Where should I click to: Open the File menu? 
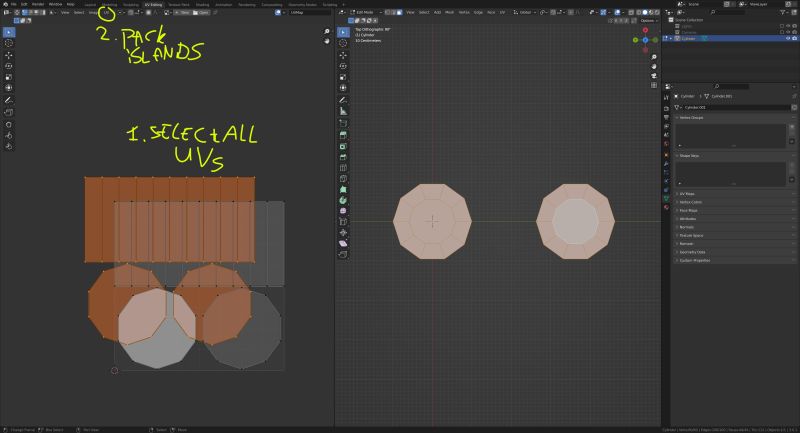click(x=13, y=4)
